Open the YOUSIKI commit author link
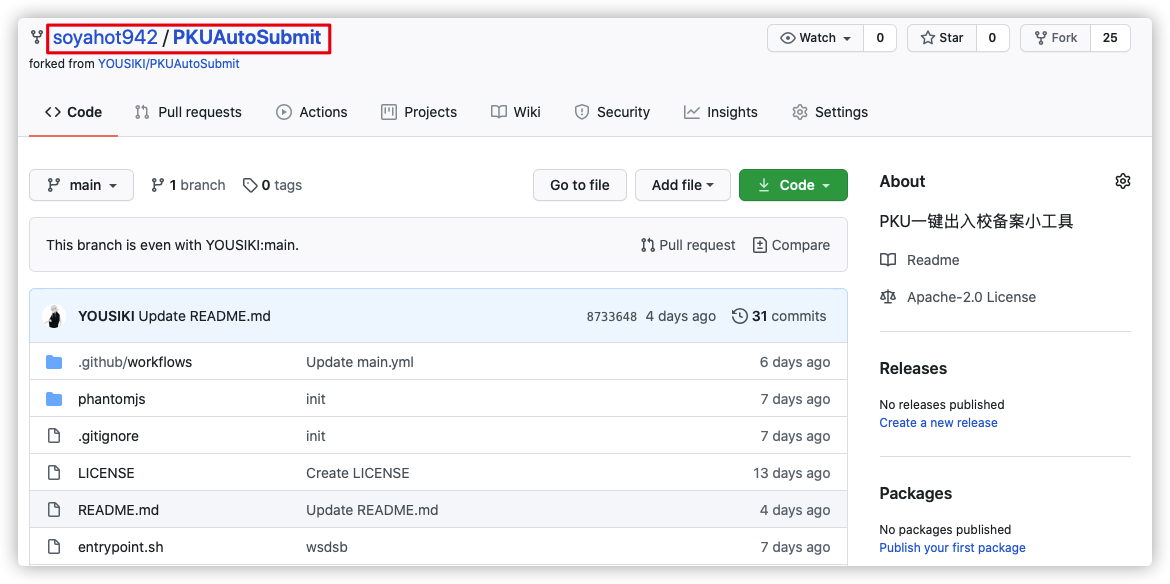1170x584 pixels. (x=106, y=316)
